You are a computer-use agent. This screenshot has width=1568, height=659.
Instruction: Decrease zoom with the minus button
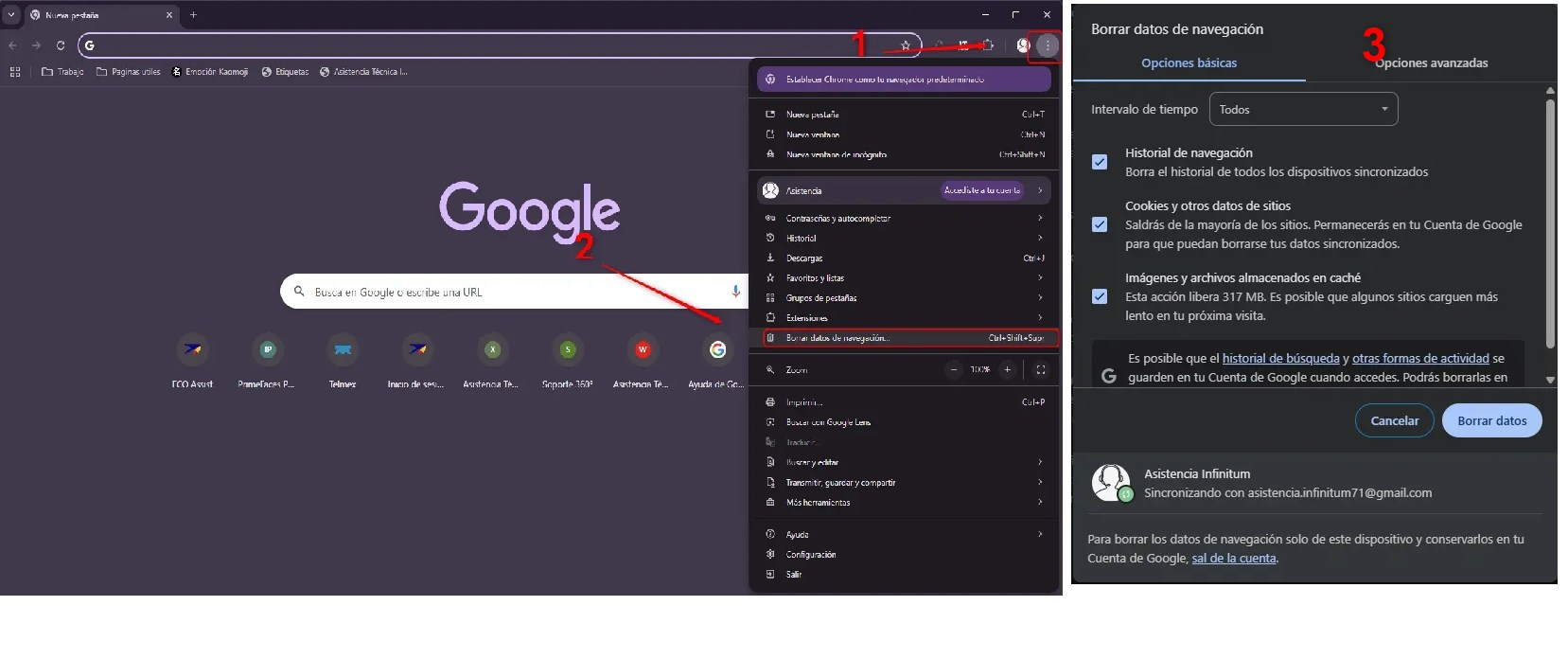click(x=954, y=369)
